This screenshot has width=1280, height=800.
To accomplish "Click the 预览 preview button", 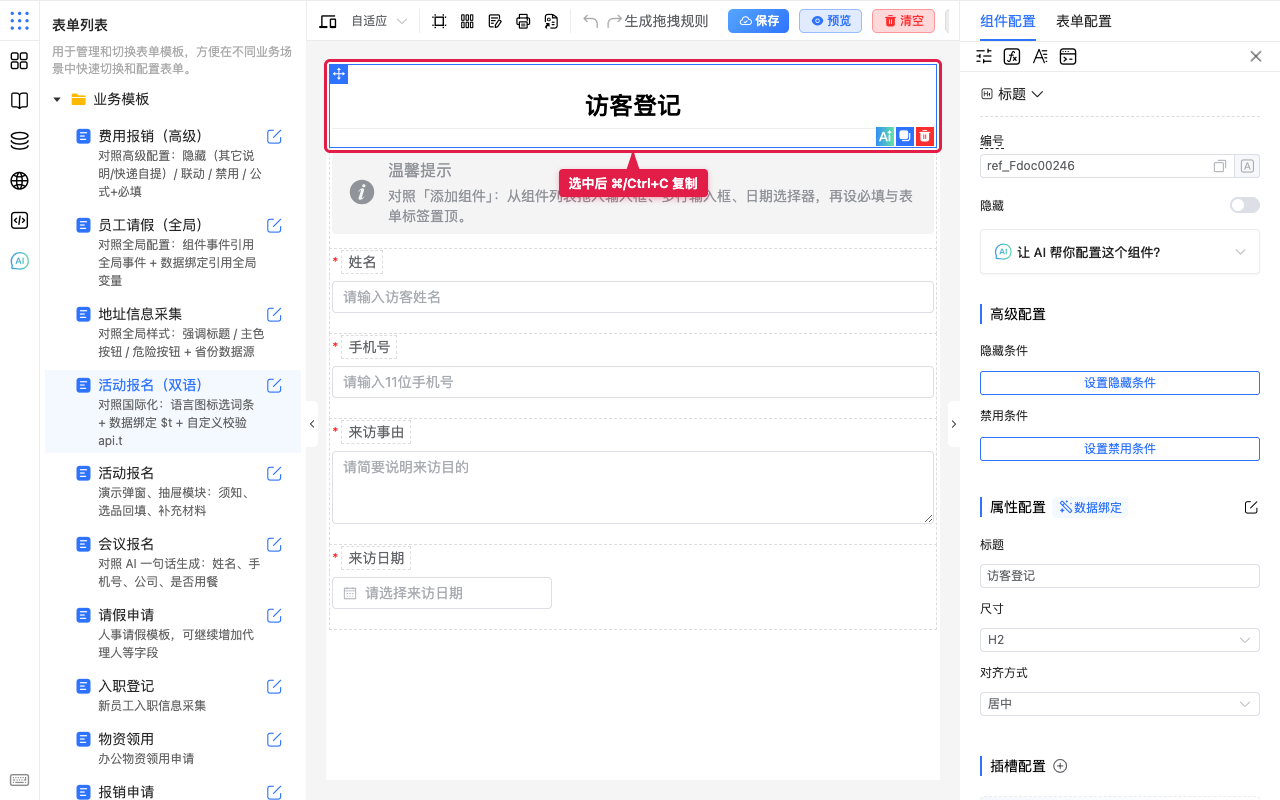I will 830,21.
